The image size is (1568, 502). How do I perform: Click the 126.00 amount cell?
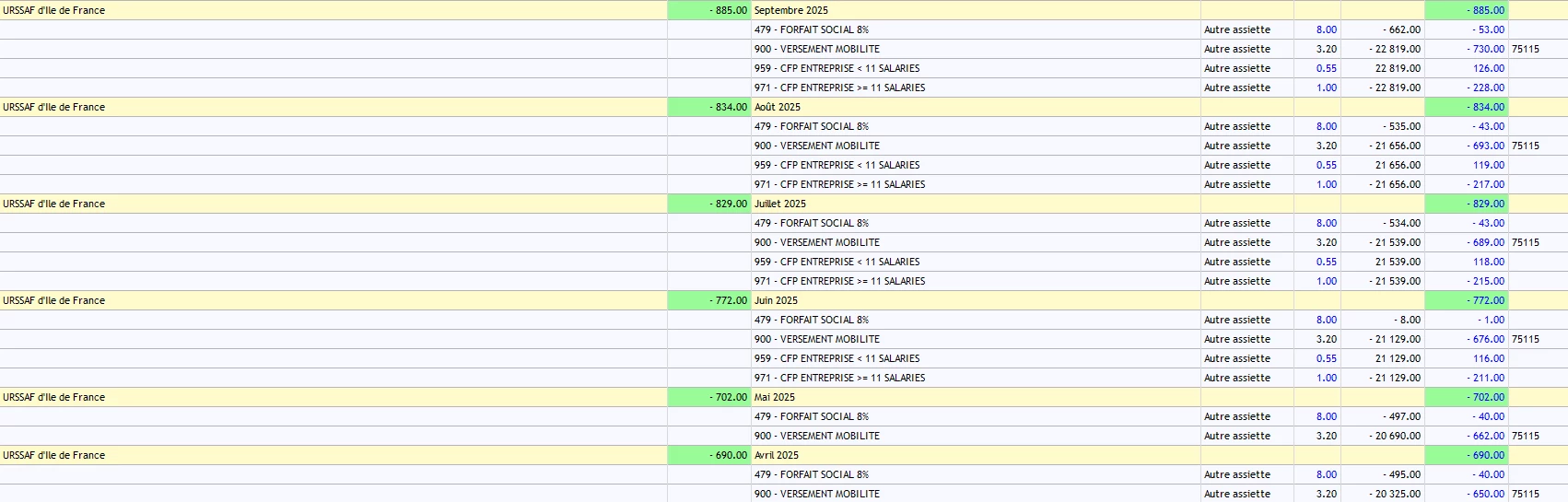pos(1467,68)
